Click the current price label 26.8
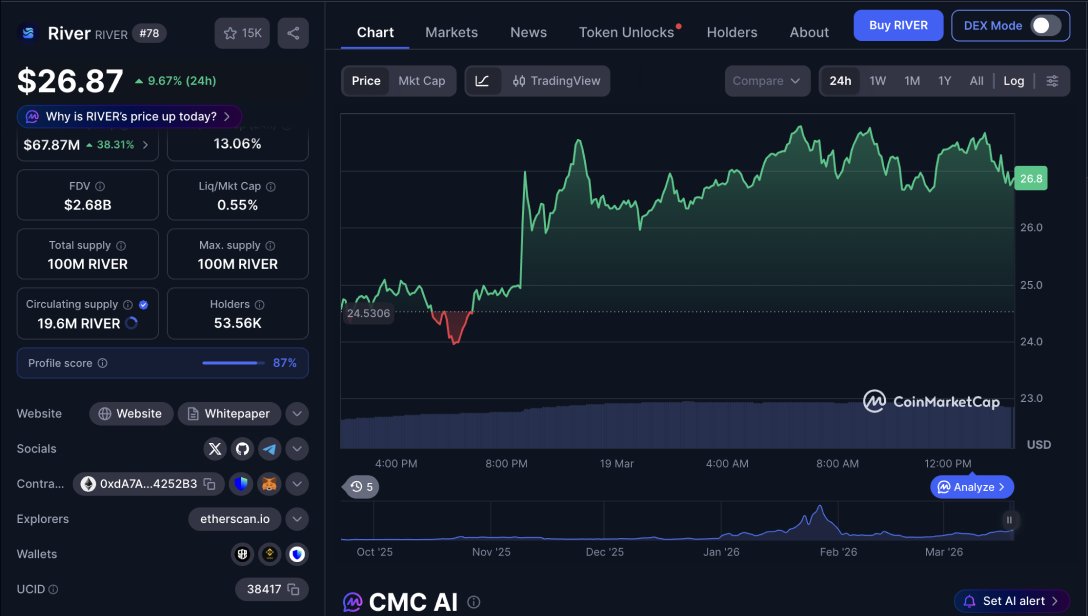1088x616 pixels. click(x=1031, y=178)
